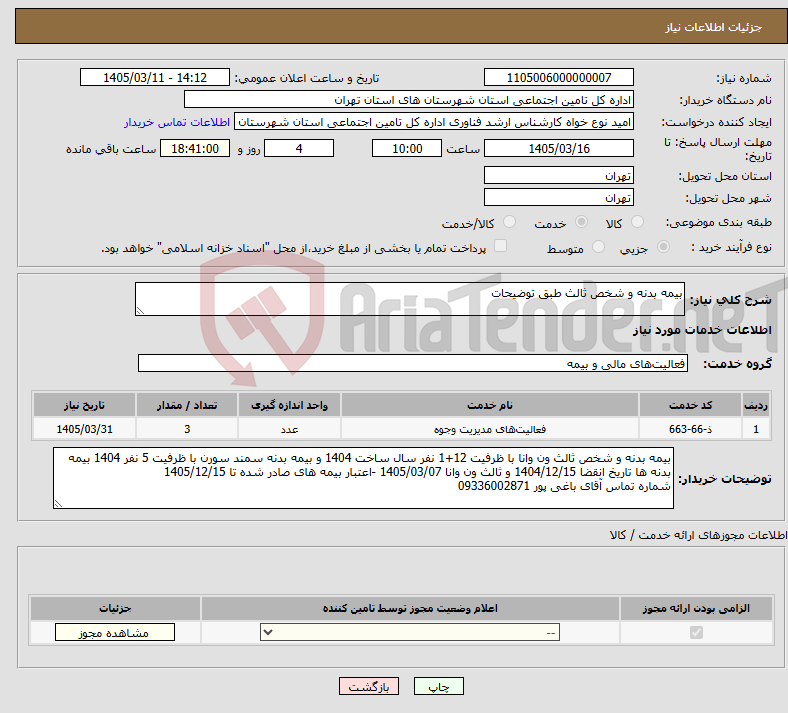Screen dimensions: 788x713
Task: Open the اعلام وضعیت مجوز dropdown
Action: coord(410,632)
